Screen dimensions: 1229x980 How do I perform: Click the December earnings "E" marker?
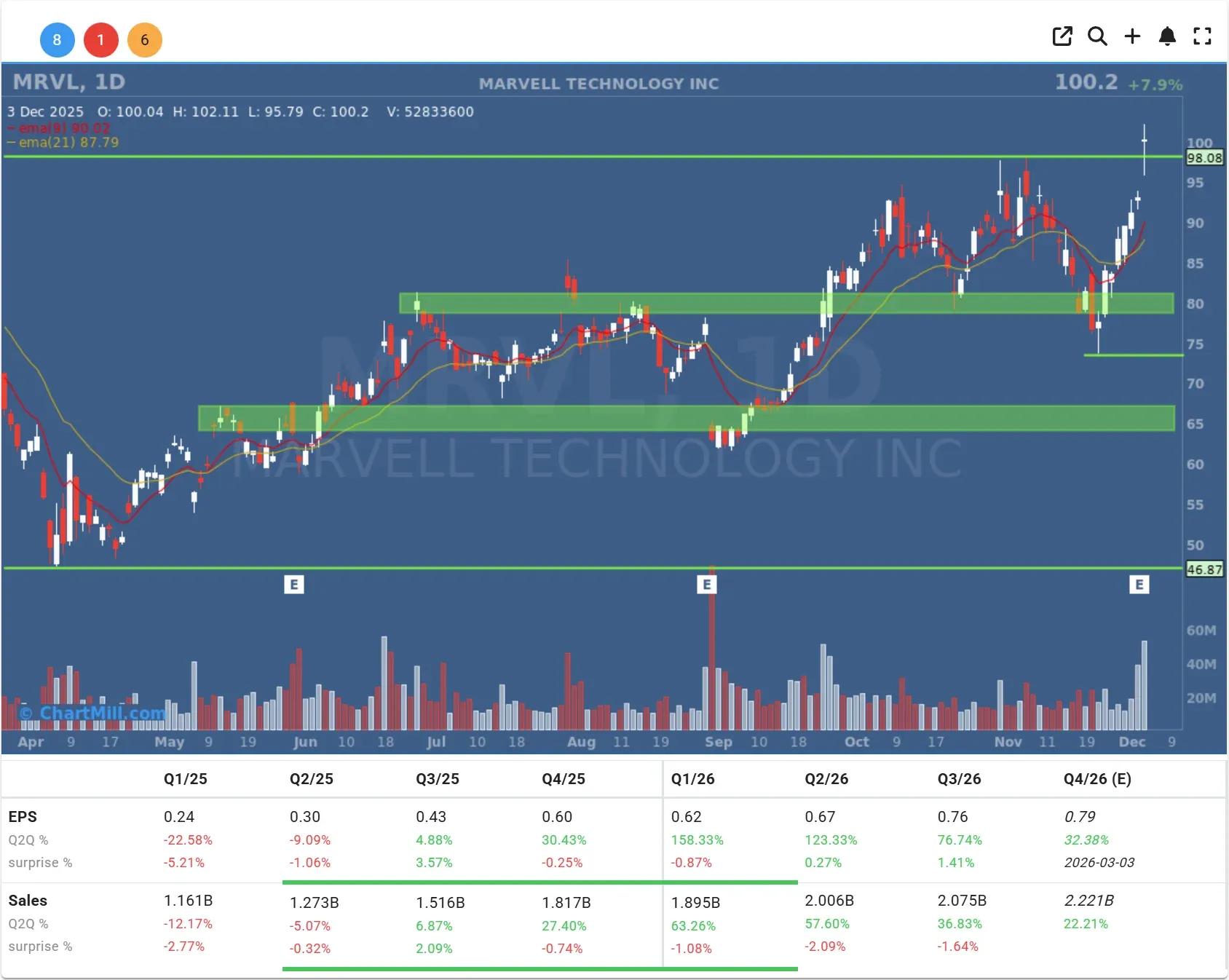click(x=1139, y=584)
